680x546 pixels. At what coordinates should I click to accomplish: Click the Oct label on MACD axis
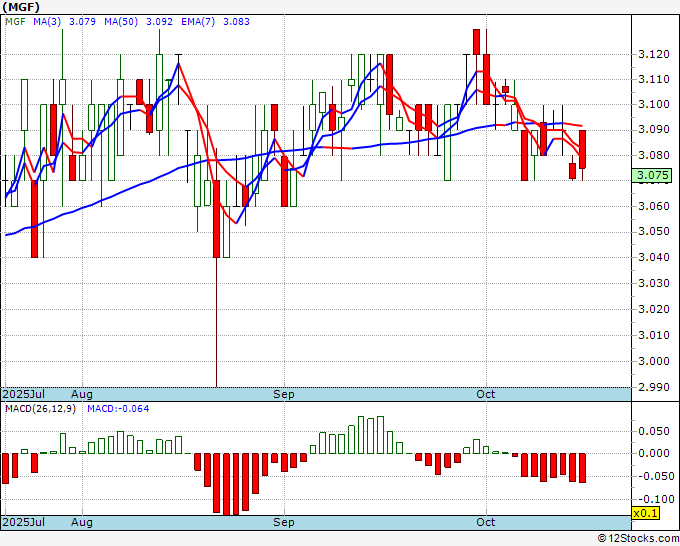pos(486,522)
